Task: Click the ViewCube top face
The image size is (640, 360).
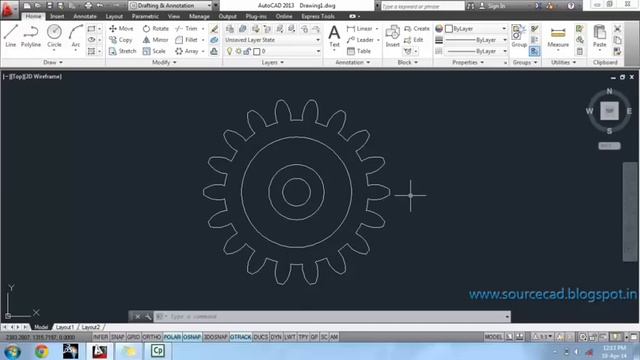Action: pyautogui.click(x=609, y=111)
